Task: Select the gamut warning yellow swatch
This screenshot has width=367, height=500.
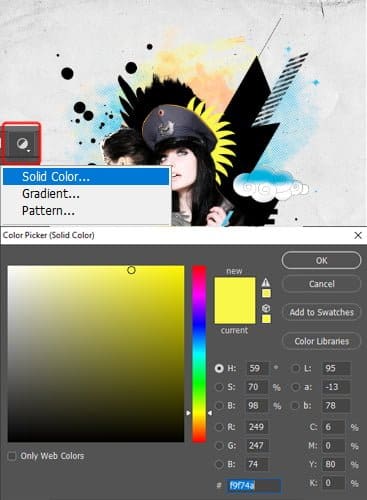Action: pyautogui.click(x=266, y=294)
